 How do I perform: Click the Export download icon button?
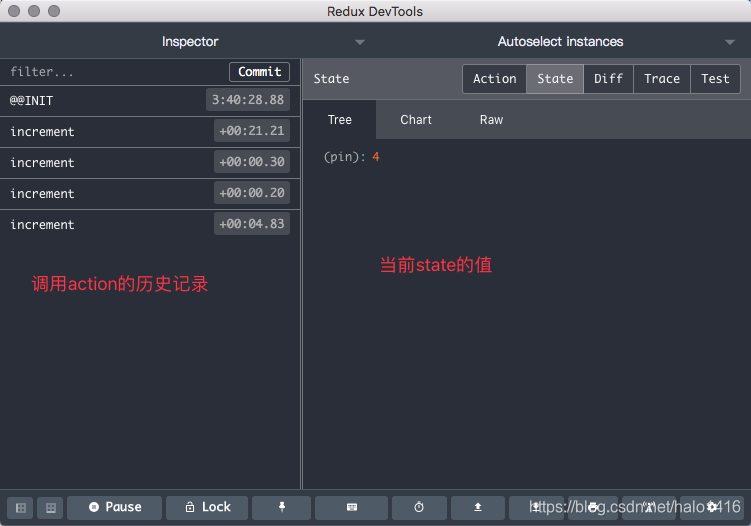(x=536, y=507)
